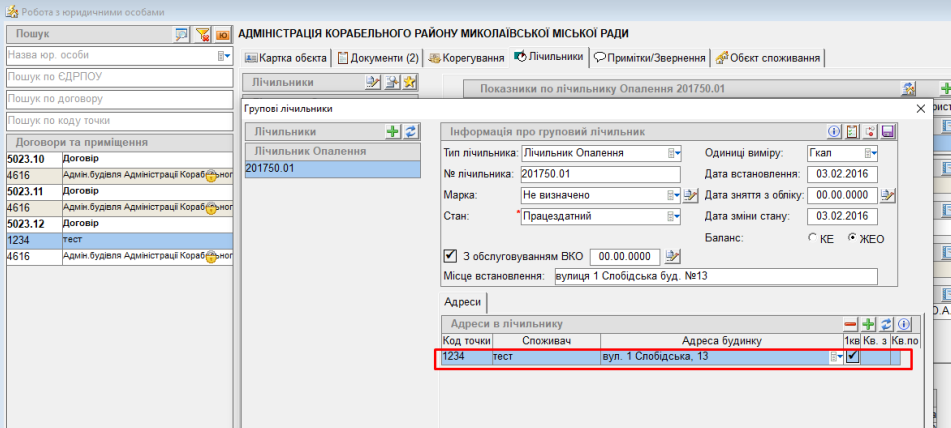Uncheck З обслуговуванням ВКО checkbox

pos(450,255)
